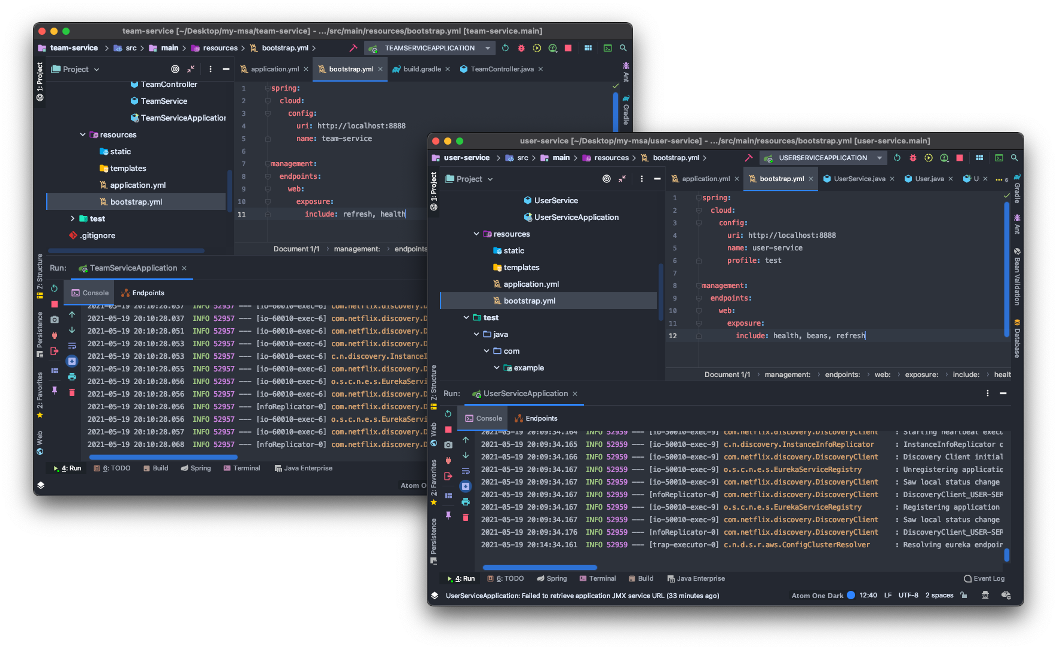Viewport: 1057px width, 650px height.
Task: Jump up the stack trace in UserServiceApplication console
Action: (465, 440)
